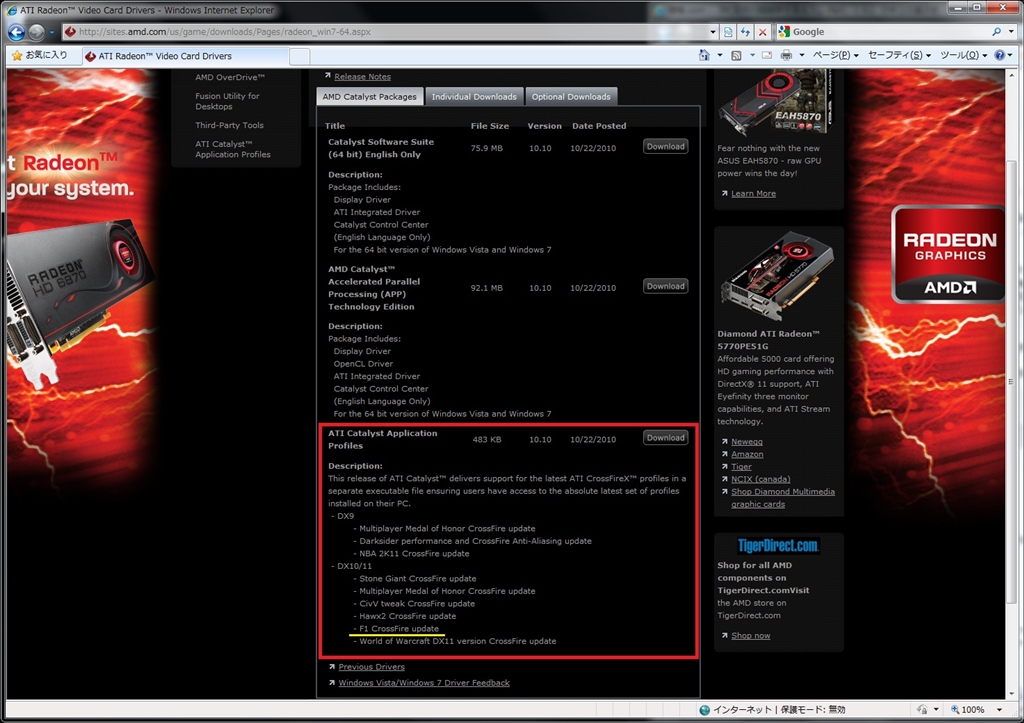Click Shop now under TigerDirect
Viewport: 1024px width, 723px height.
750,635
